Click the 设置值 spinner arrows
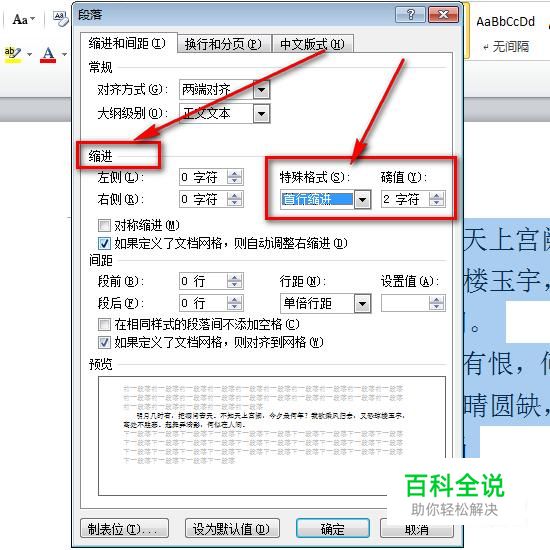This screenshot has height=550, width=550. tap(437, 303)
